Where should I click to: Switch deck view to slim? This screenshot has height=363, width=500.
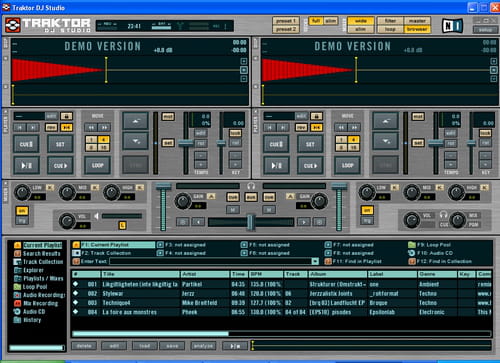(x=330, y=21)
